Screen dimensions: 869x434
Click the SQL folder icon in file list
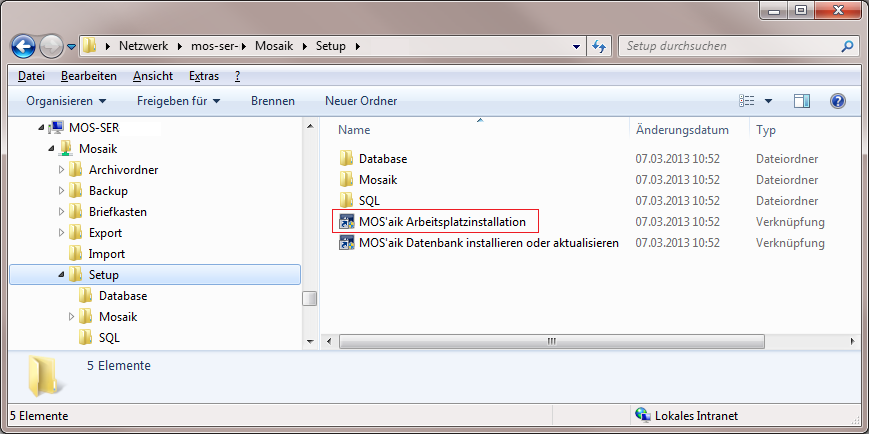347,201
